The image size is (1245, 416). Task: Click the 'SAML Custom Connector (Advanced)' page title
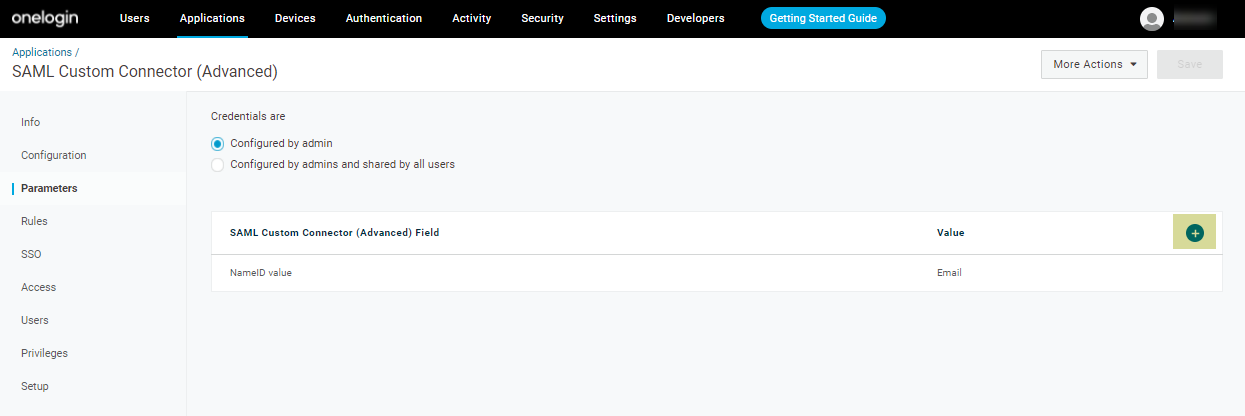(145, 72)
